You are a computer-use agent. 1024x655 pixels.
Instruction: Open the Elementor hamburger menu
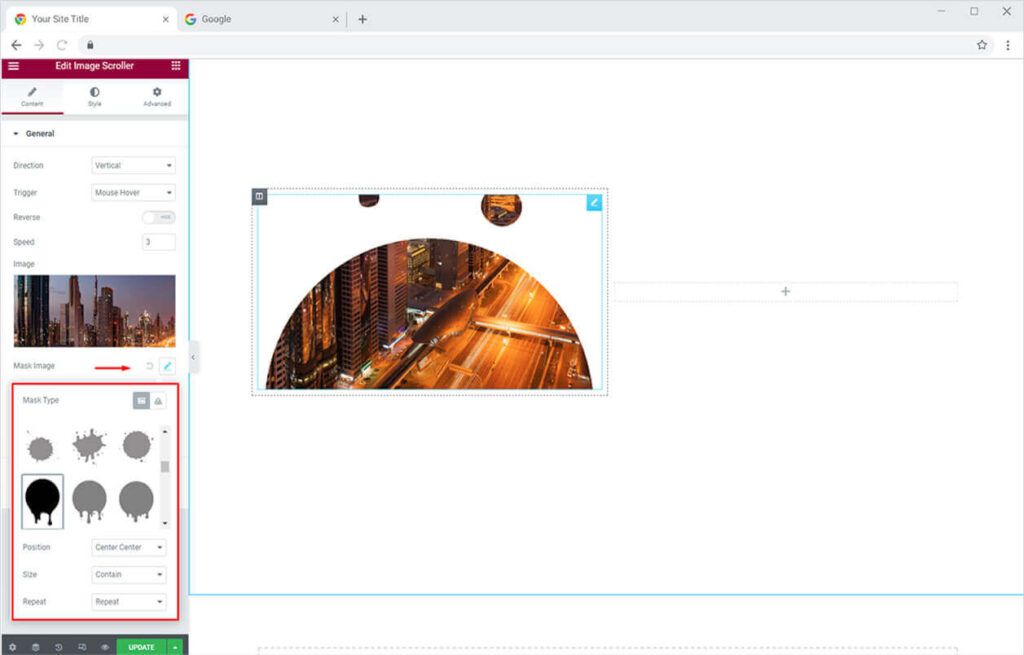[13, 66]
